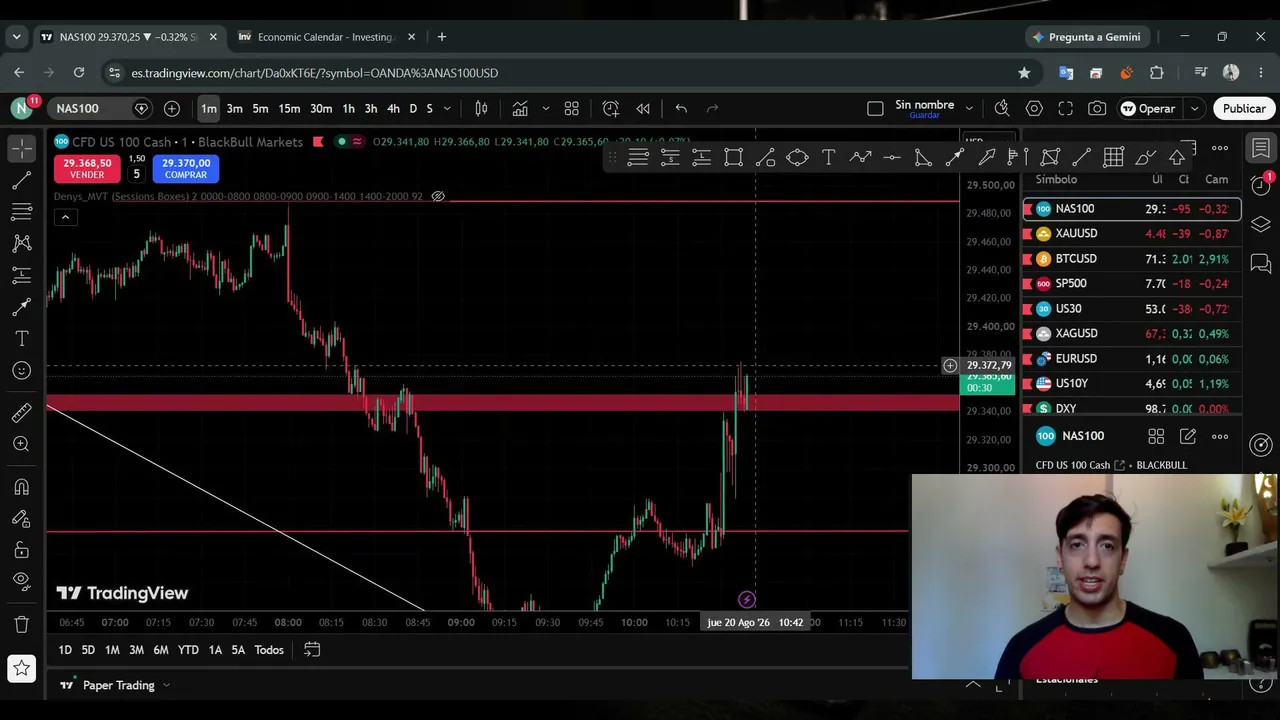Enter fullscreen chart mode
This screenshot has height=720, width=1280.
(1066, 108)
